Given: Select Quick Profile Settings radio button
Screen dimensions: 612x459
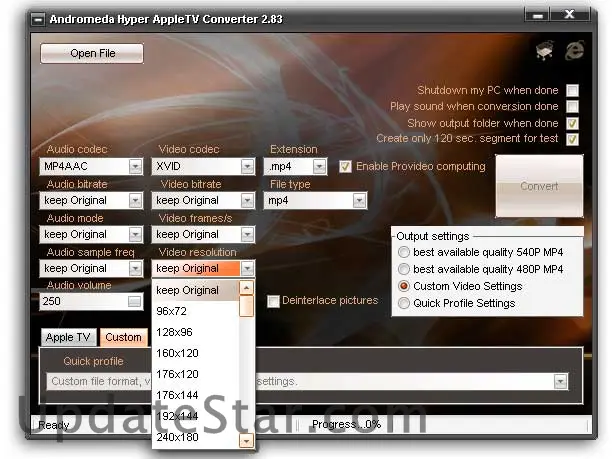Looking at the screenshot, I should 404,303.
